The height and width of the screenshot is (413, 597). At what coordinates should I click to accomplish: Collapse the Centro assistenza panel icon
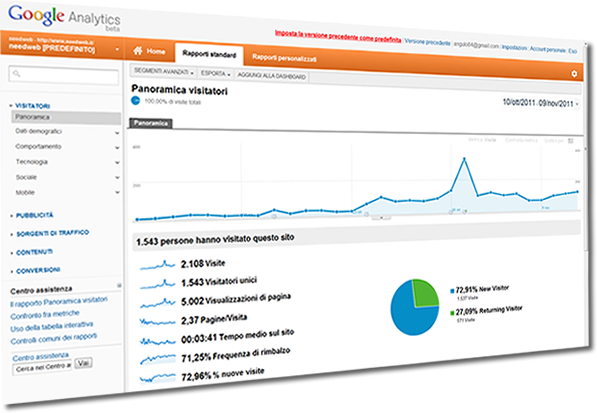pos(119,285)
